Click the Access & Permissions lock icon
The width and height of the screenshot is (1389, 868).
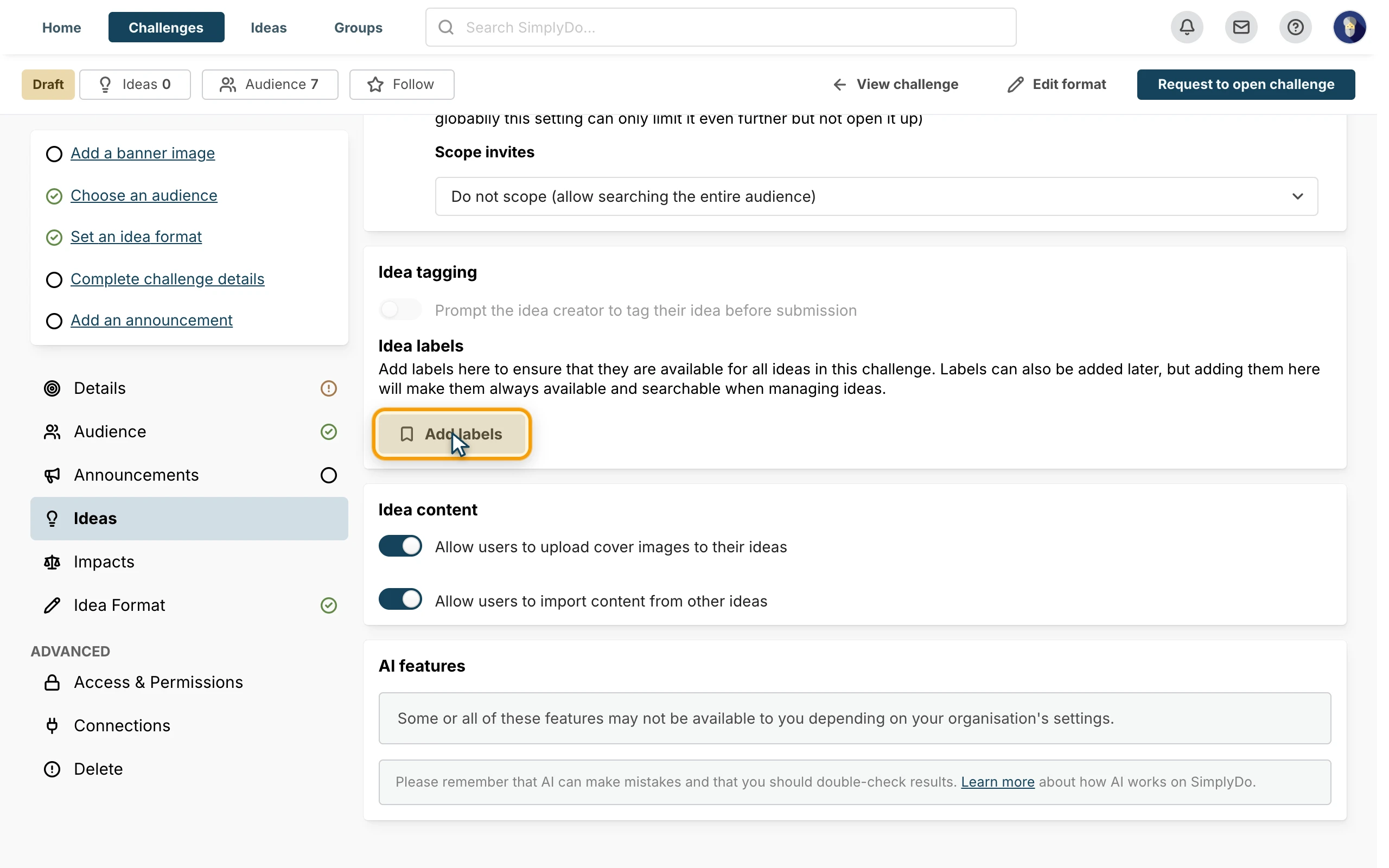[x=52, y=682]
